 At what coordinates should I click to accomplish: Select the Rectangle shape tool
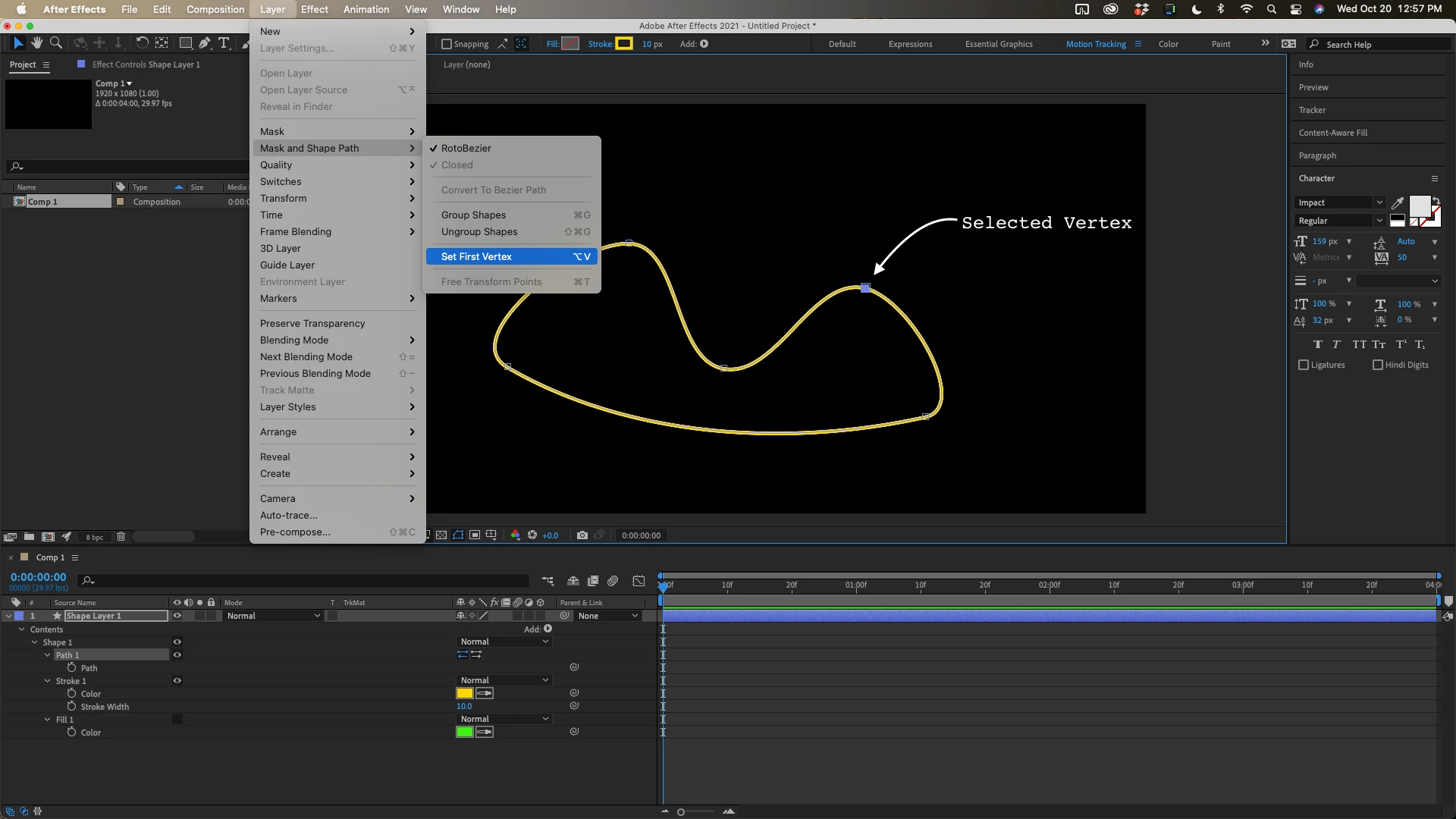(x=185, y=43)
